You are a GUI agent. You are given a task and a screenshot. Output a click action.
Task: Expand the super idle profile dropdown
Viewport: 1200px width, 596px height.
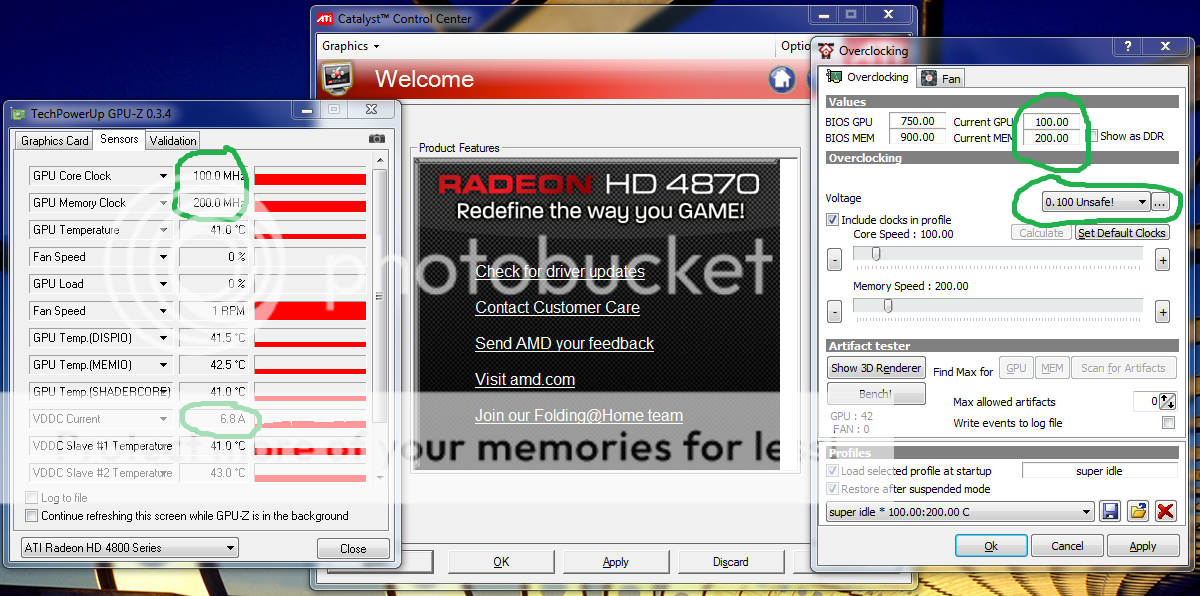(1086, 512)
